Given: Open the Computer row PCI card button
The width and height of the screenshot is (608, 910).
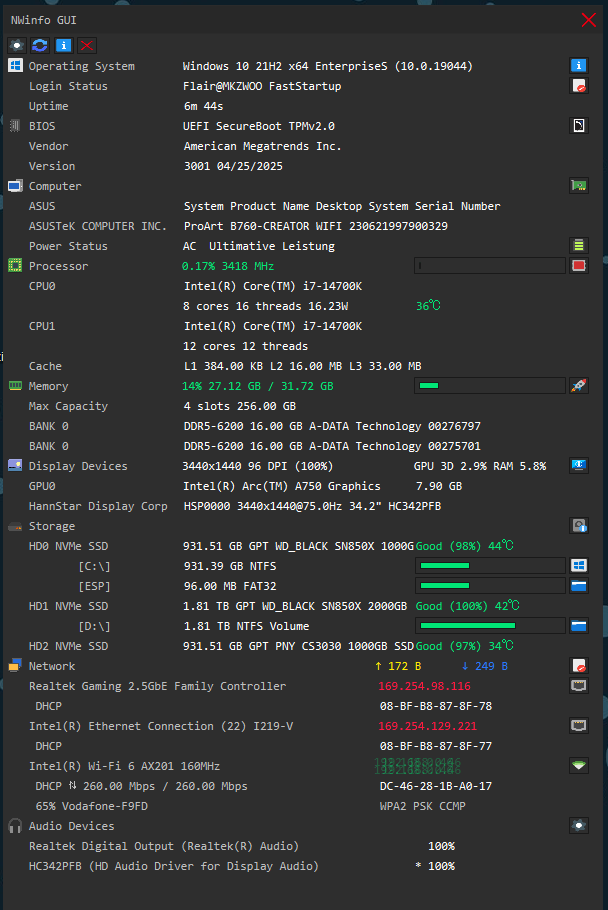Looking at the screenshot, I should click(578, 186).
